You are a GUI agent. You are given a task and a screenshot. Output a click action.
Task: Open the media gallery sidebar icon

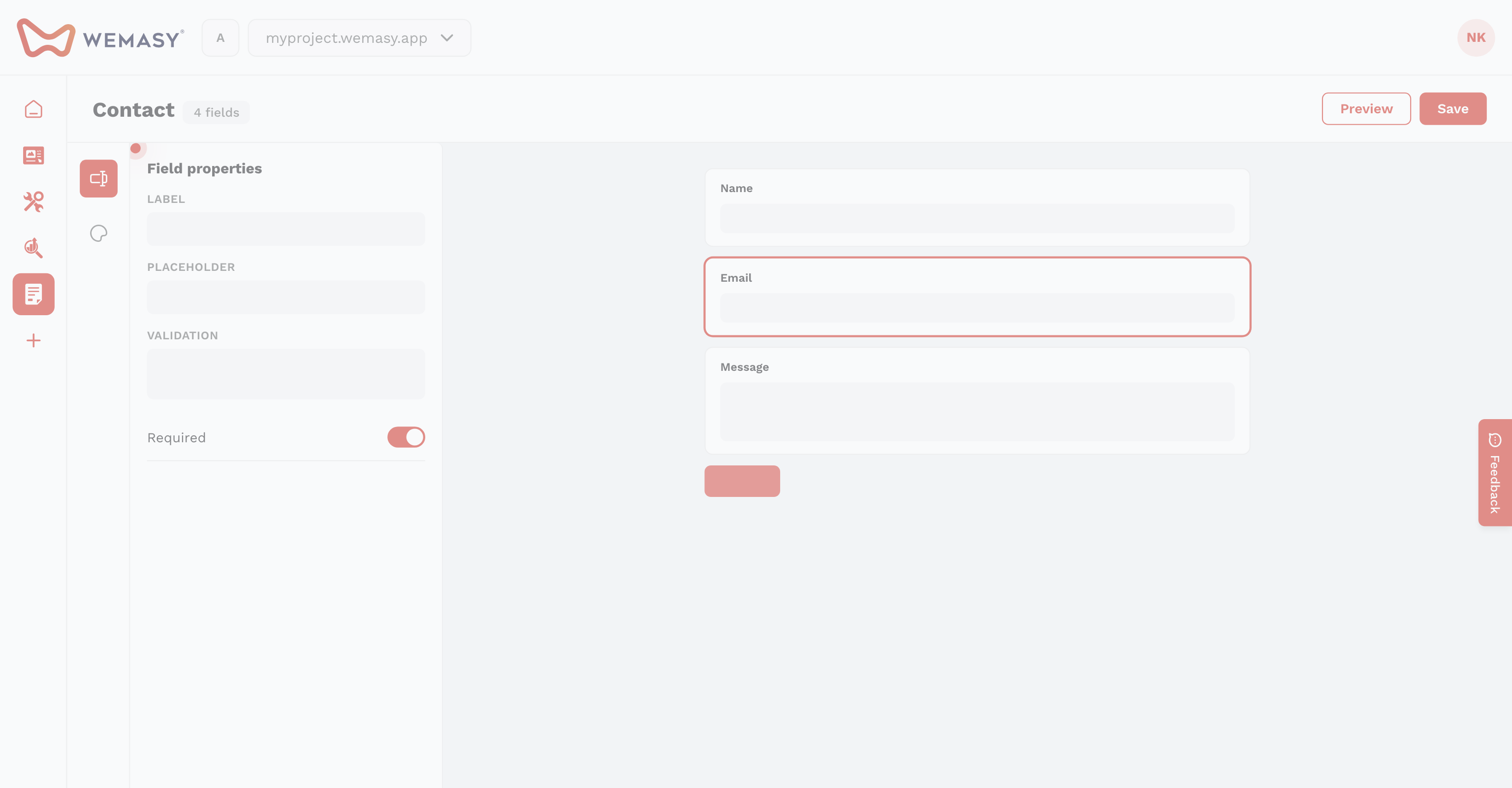(33, 156)
